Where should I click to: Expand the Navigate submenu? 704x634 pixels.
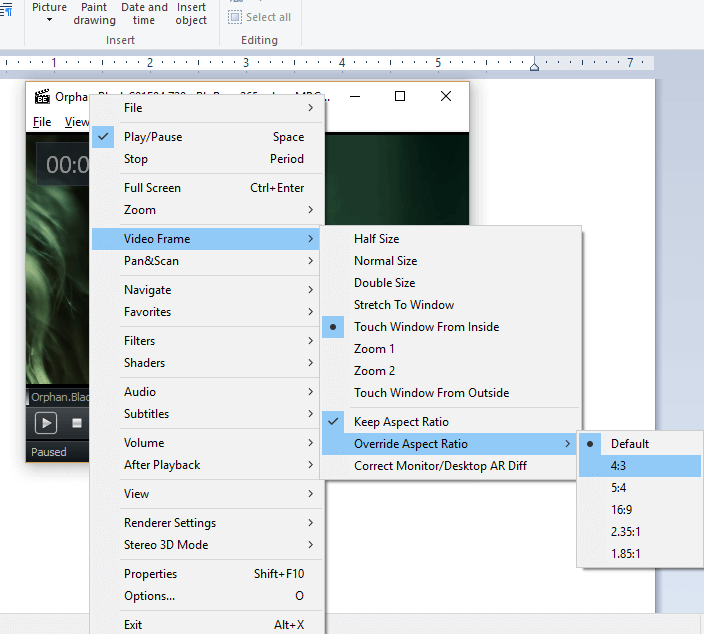[x=206, y=290]
